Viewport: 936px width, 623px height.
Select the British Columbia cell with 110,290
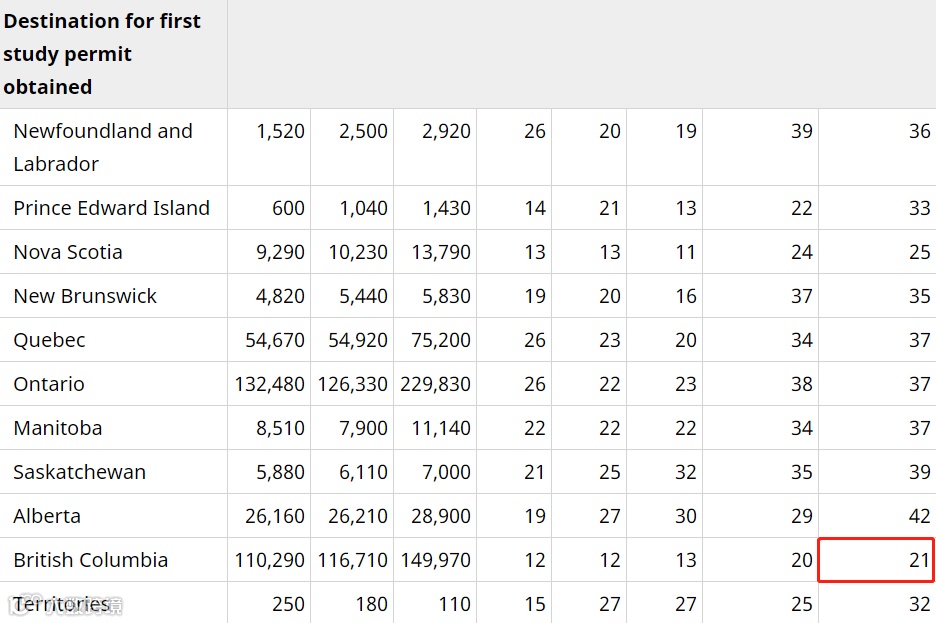click(x=269, y=560)
